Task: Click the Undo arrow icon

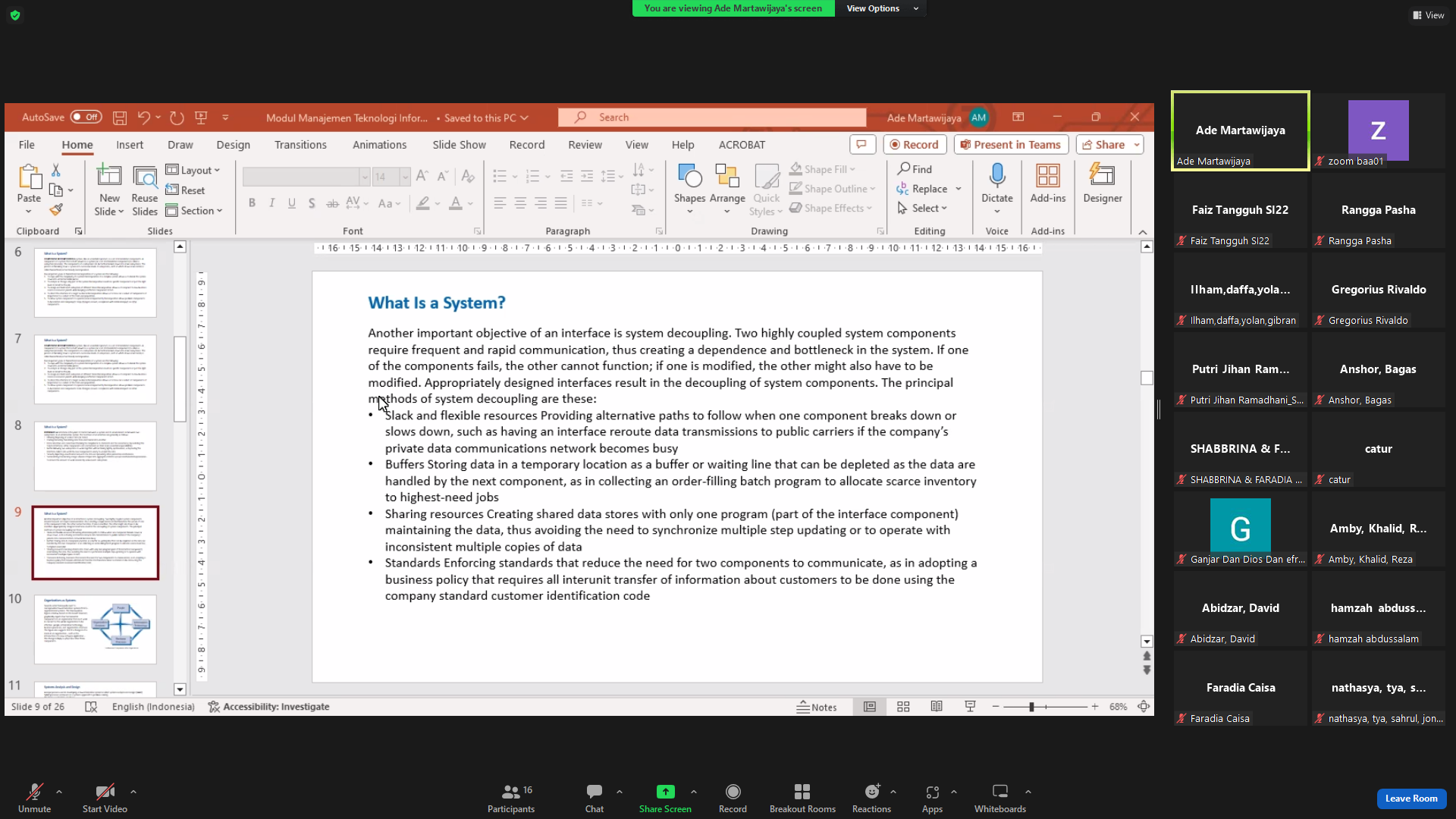Action: pos(143,118)
